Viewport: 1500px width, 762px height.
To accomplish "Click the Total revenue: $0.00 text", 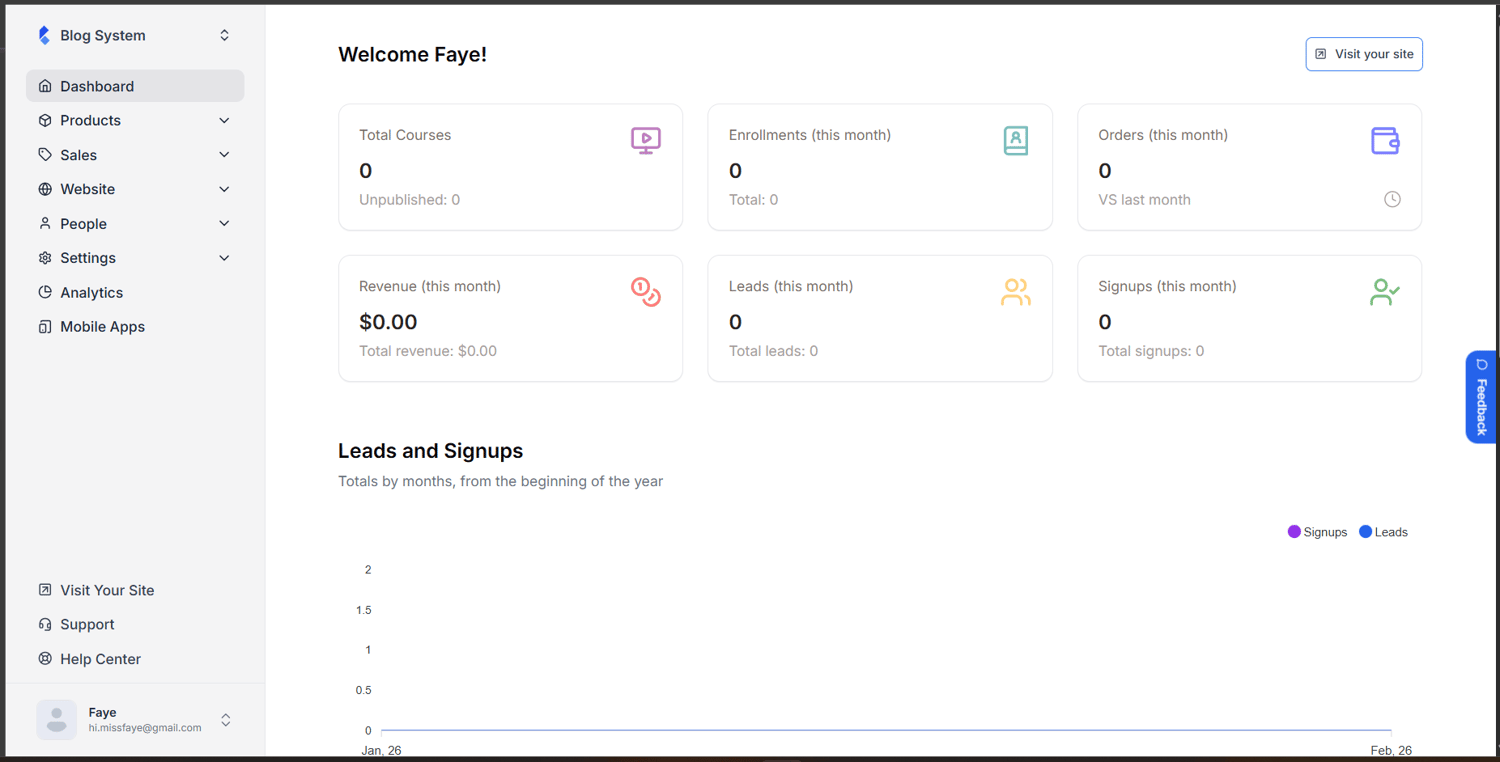I will point(428,351).
